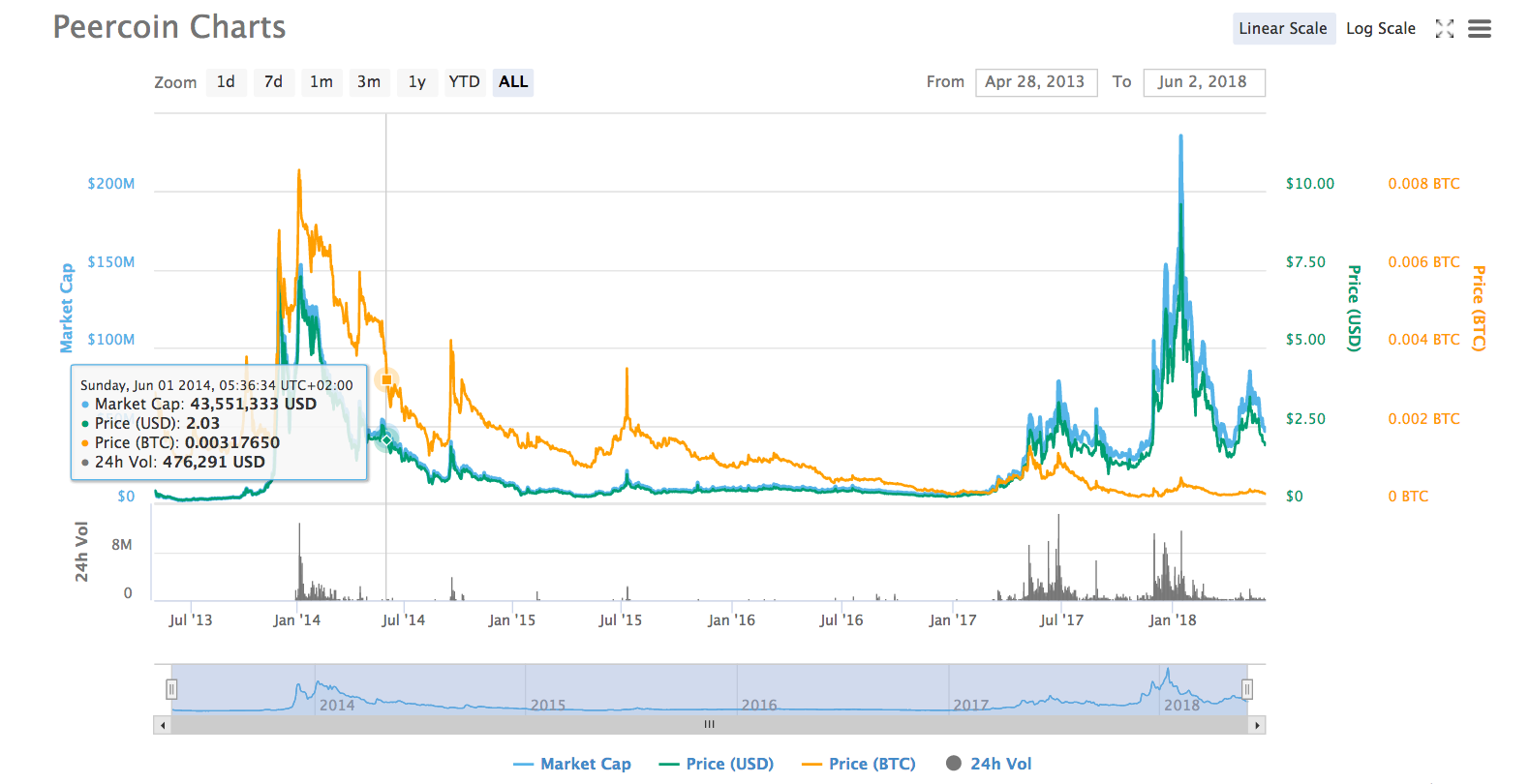Toggle fullscreen chart view
Screen dimensions: 1530x784
(x=1444, y=29)
